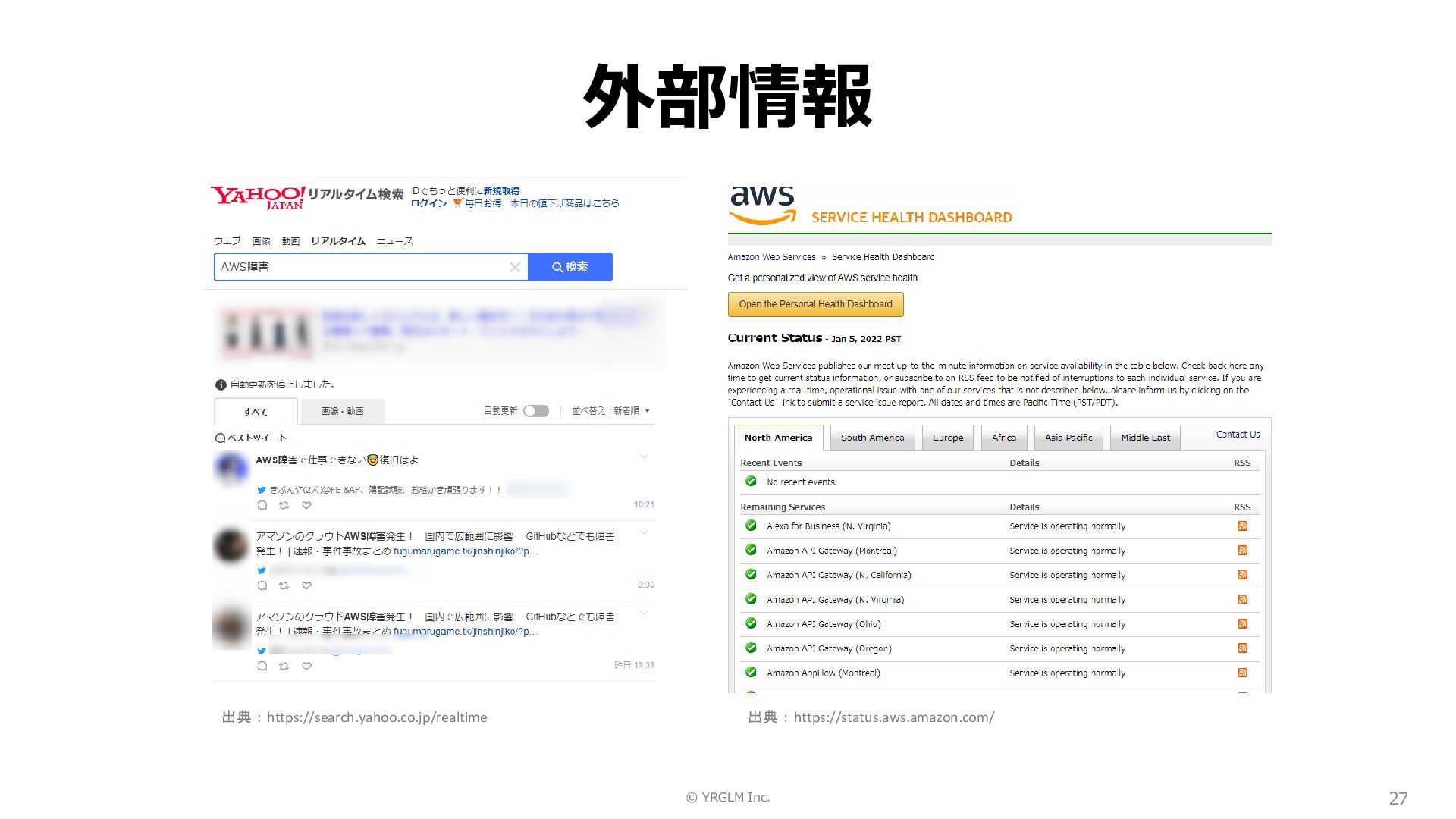Image resolution: width=1456 pixels, height=819 pixels.
Task: Click the Amazon AppFlow (Montreal) row text
Action: (x=823, y=673)
